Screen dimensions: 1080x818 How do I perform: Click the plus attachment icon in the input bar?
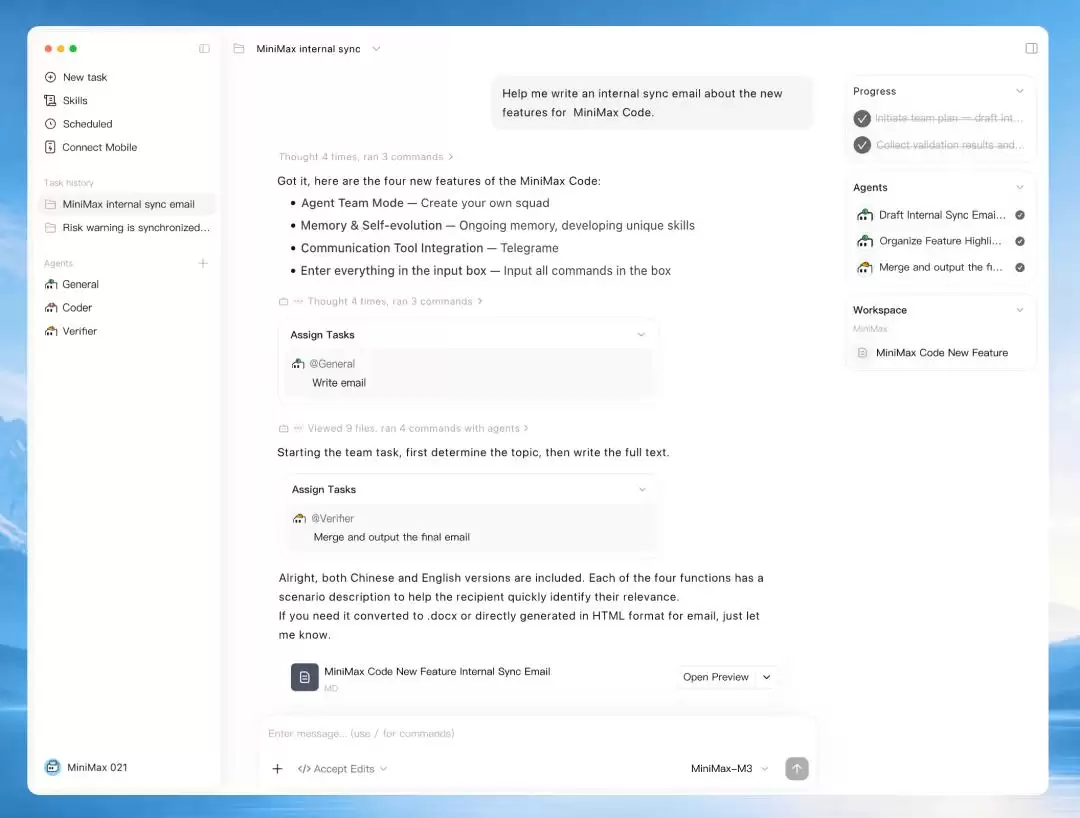click(x=277, y=768)
